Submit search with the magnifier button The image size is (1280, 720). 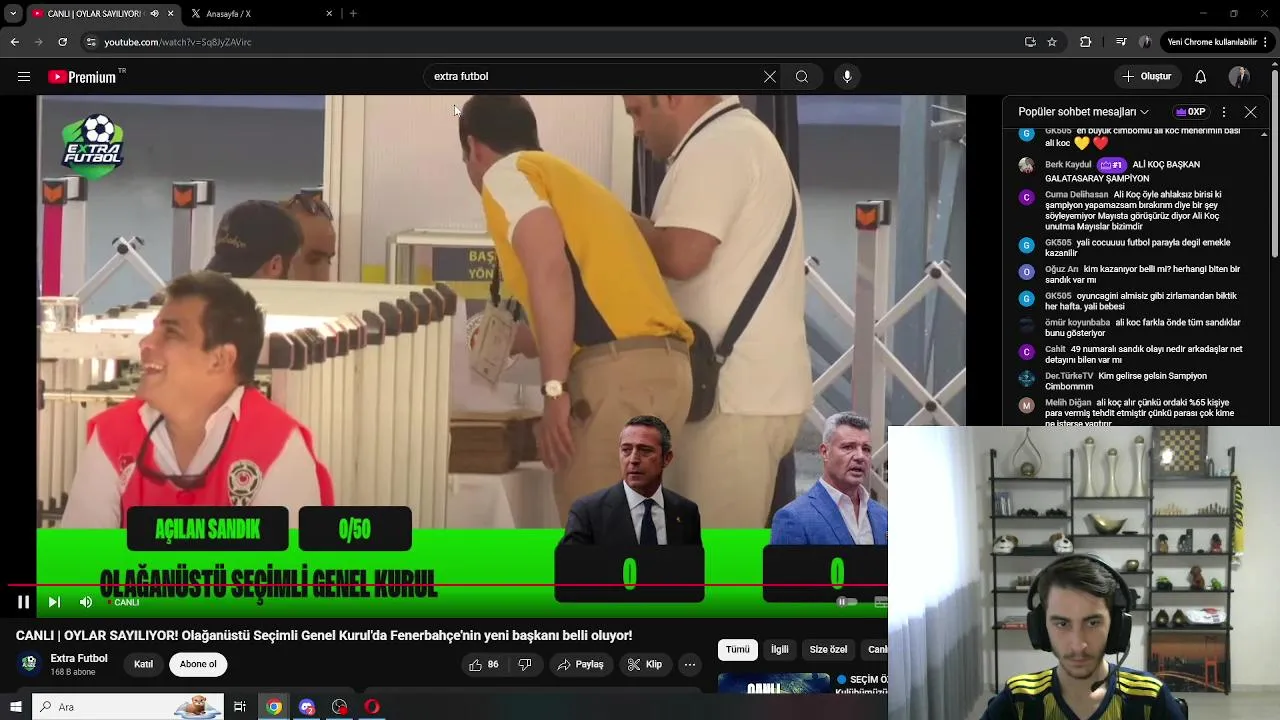802,77
